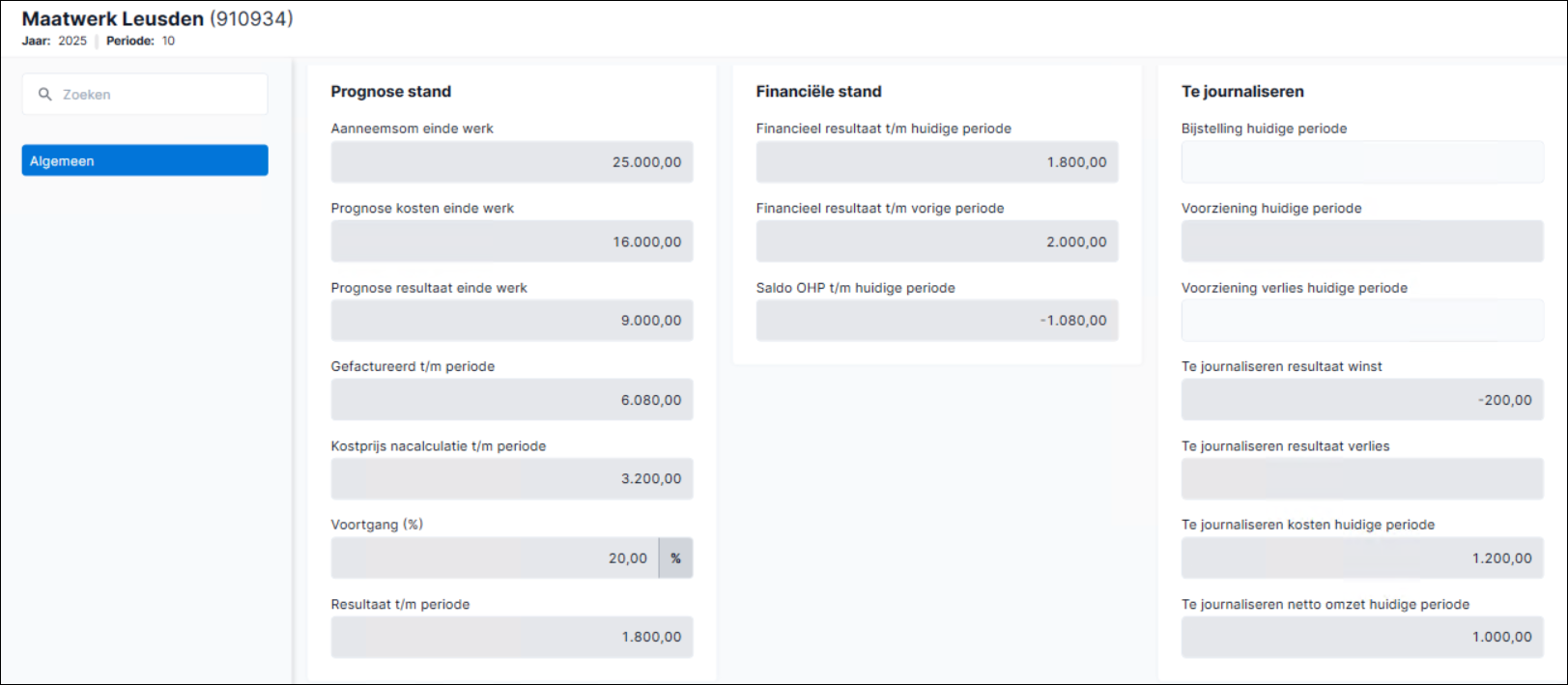Screen dimensions: 1568x685
Task: Click the magnifier search icon
Action: click(x=44, y=95)
